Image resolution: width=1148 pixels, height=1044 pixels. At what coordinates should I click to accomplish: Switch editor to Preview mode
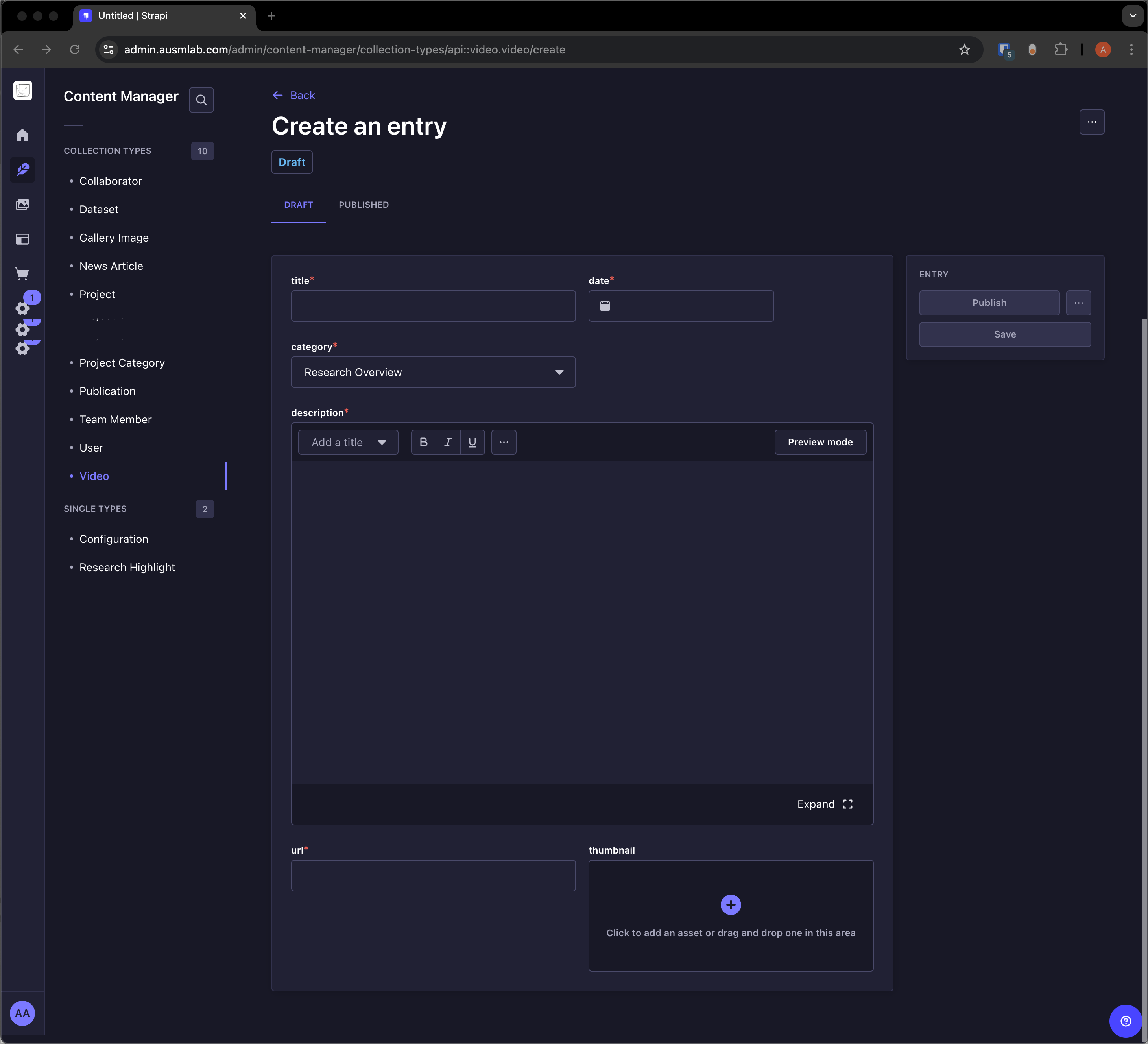pos(819,442)
